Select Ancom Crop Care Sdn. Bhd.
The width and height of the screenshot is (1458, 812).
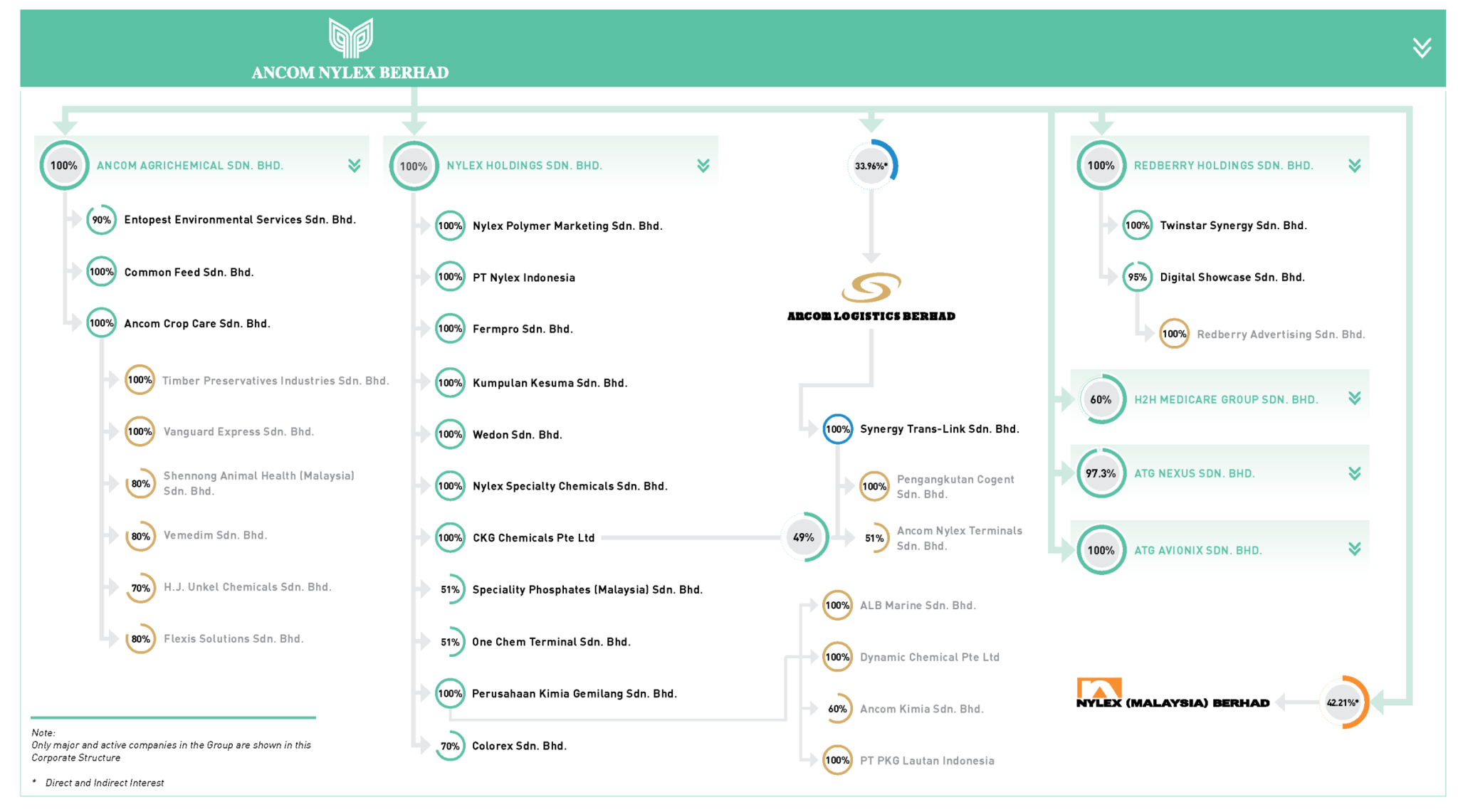click(x=197, y=324)
